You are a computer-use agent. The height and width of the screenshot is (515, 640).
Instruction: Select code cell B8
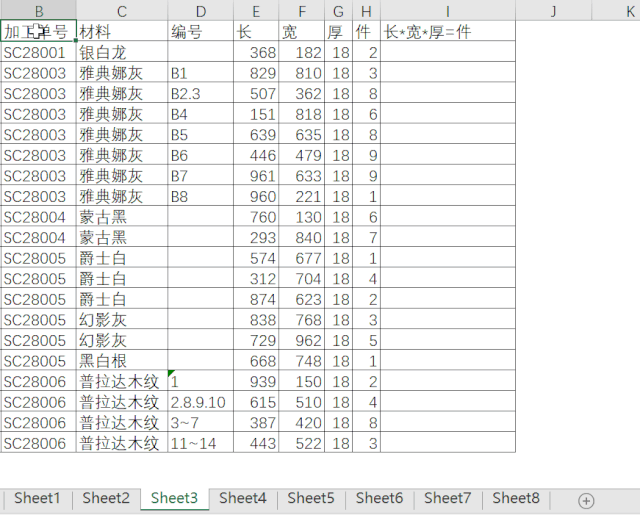point(200,196)
